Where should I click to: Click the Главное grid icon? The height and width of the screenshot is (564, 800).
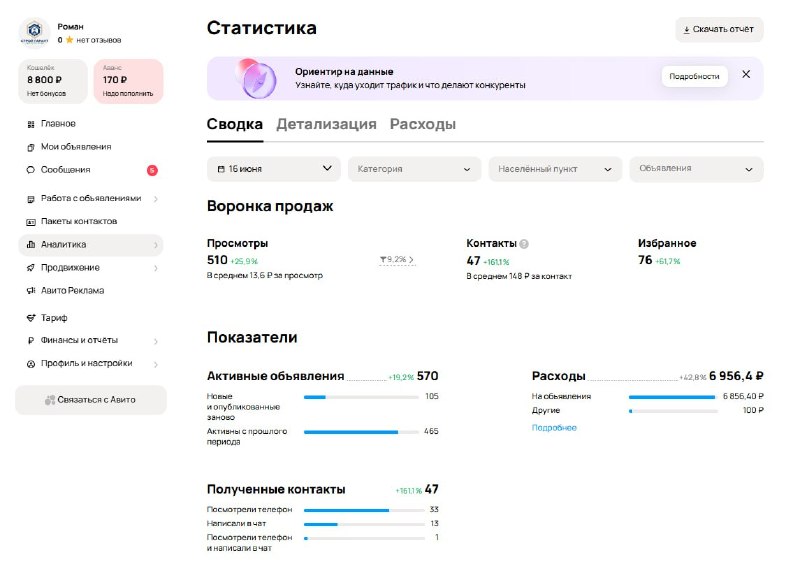31,124
